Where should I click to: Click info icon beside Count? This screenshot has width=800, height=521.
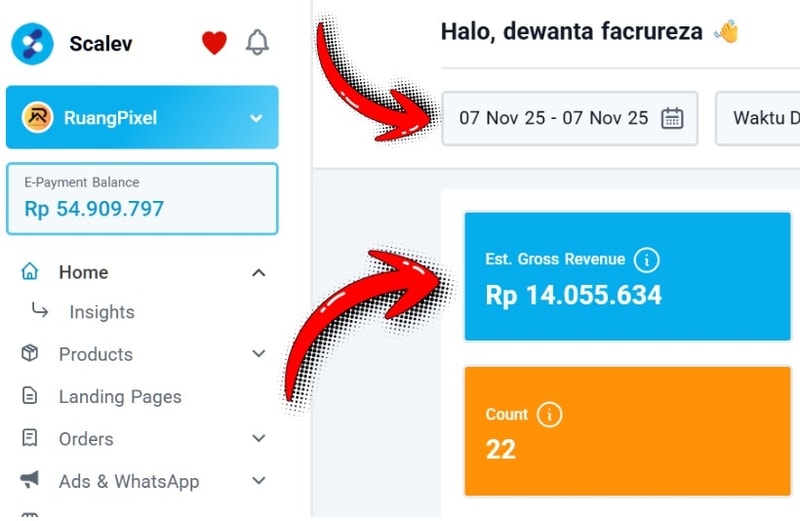[x=549, y=414]
